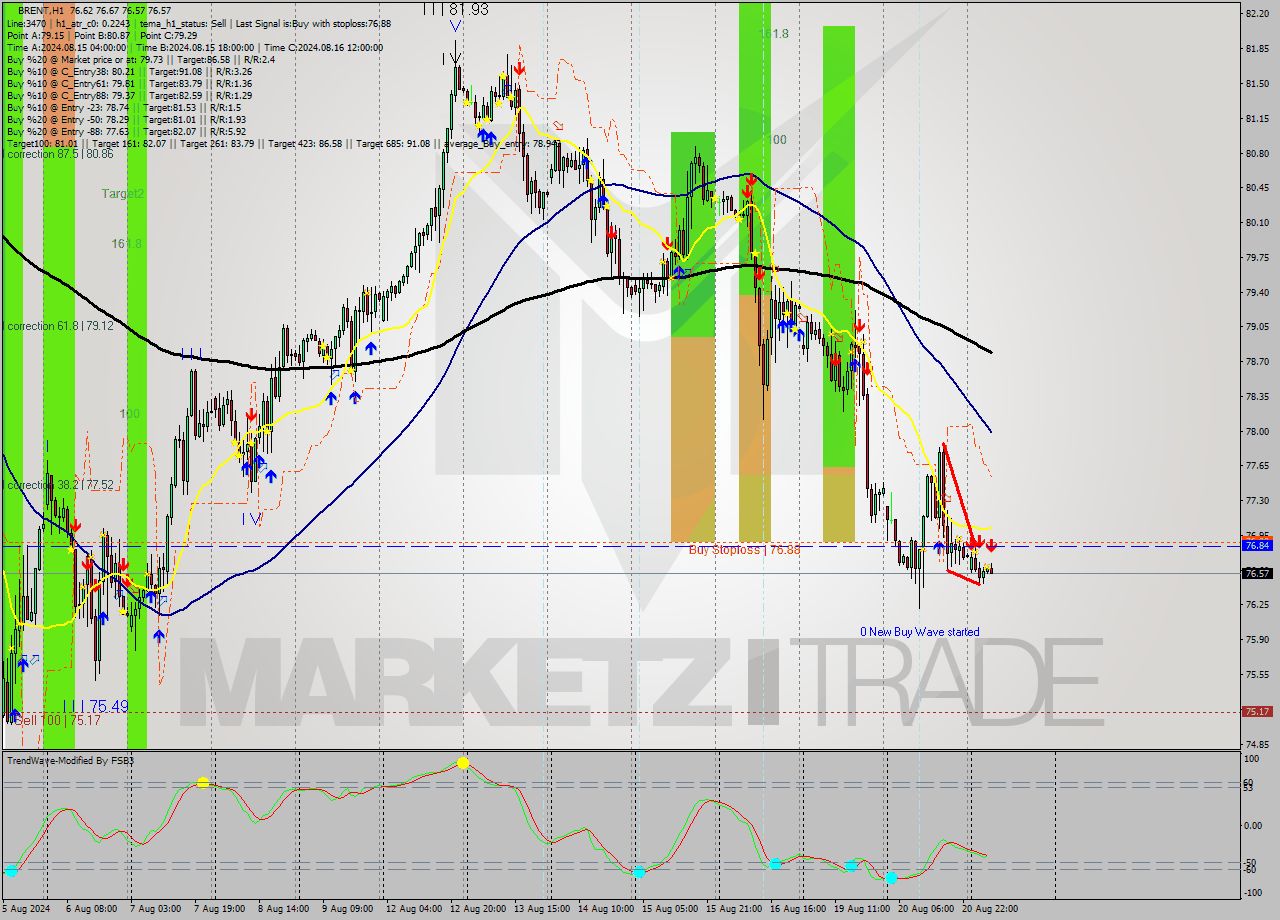Viewport: 1280px width, 920px height.
Task: Click the BRENT,H1 symbol title text
Action: (43, 9)
